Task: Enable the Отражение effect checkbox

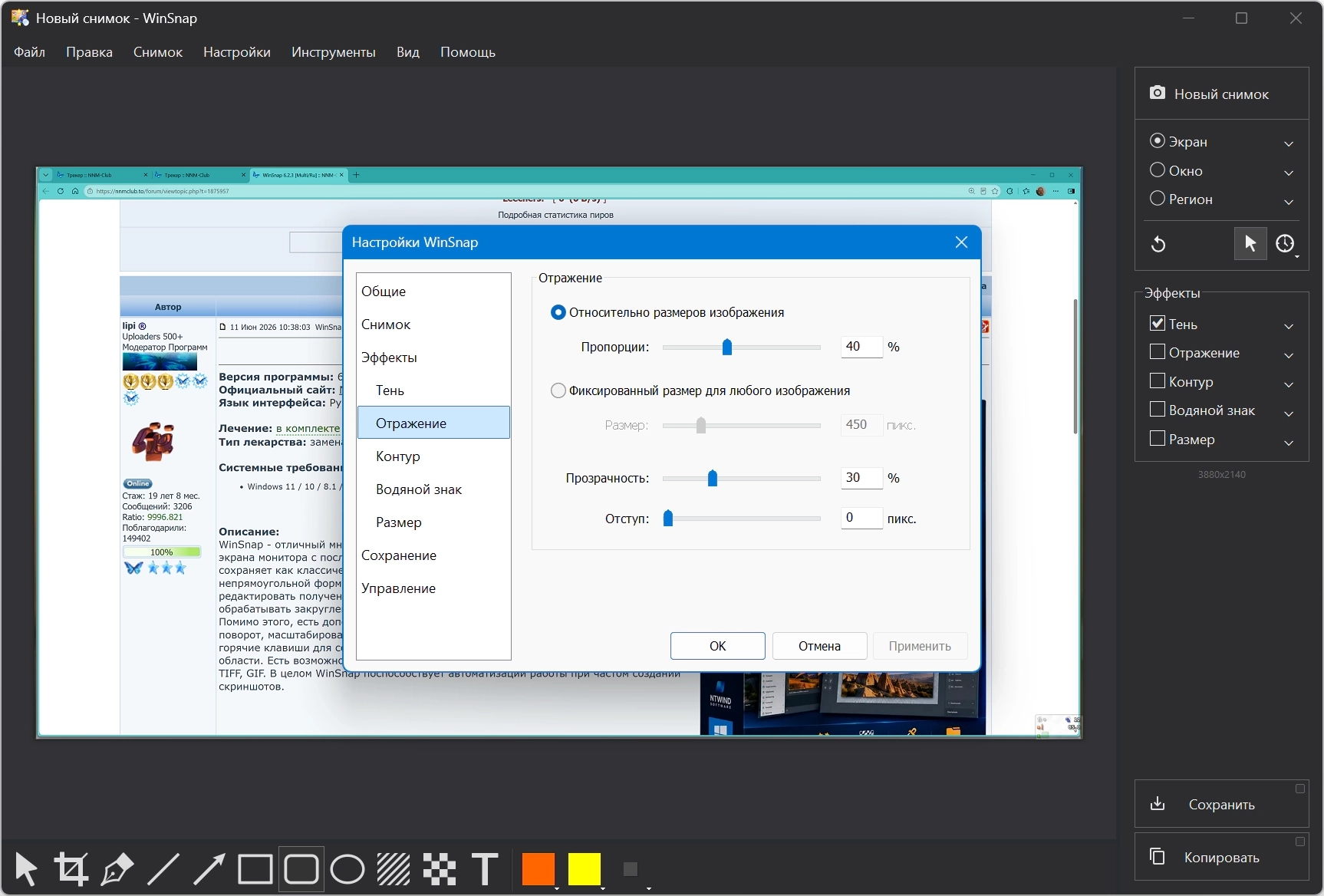Action: point(1158,352)
